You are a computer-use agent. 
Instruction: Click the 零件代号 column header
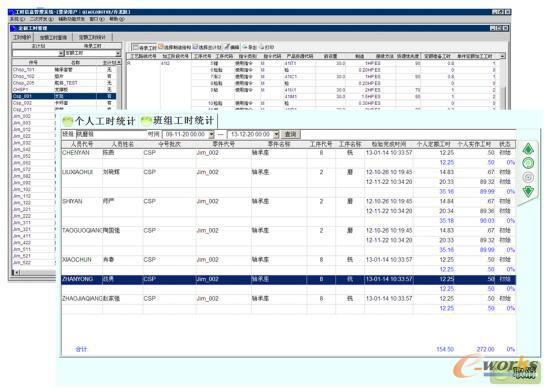coord(224,144)
